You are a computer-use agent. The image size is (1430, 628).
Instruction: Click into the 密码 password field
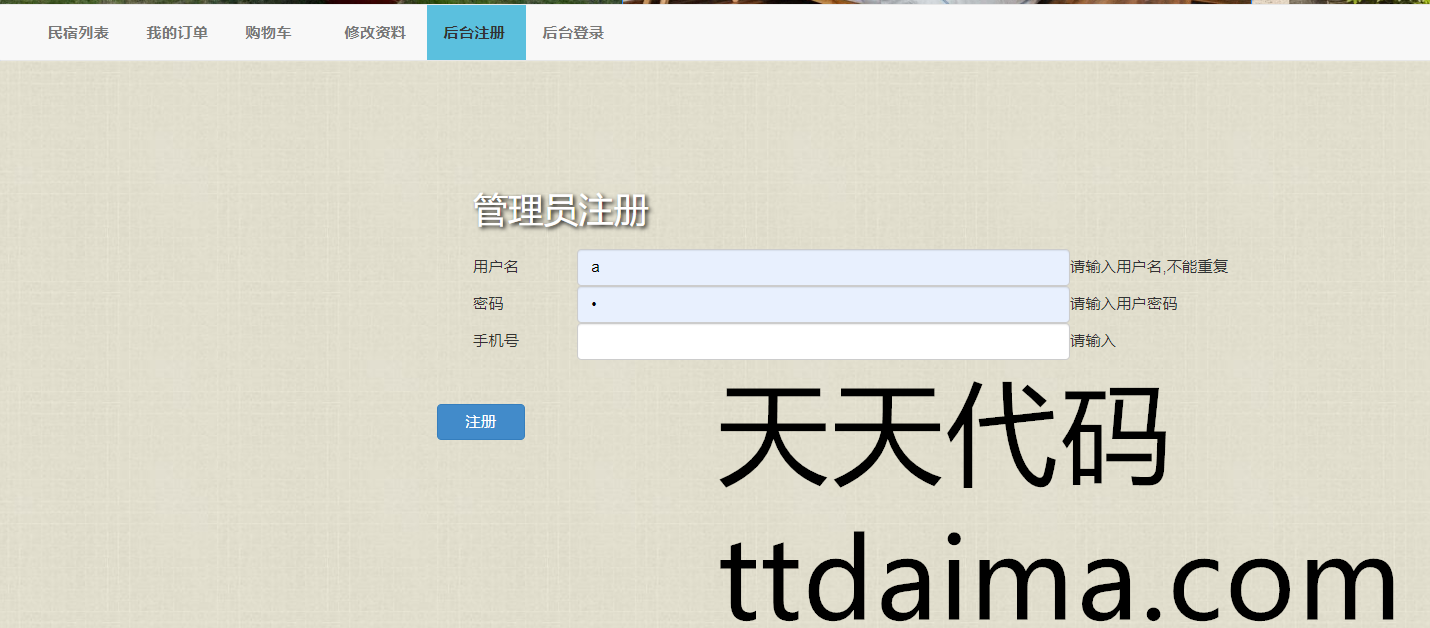point(822,305)
